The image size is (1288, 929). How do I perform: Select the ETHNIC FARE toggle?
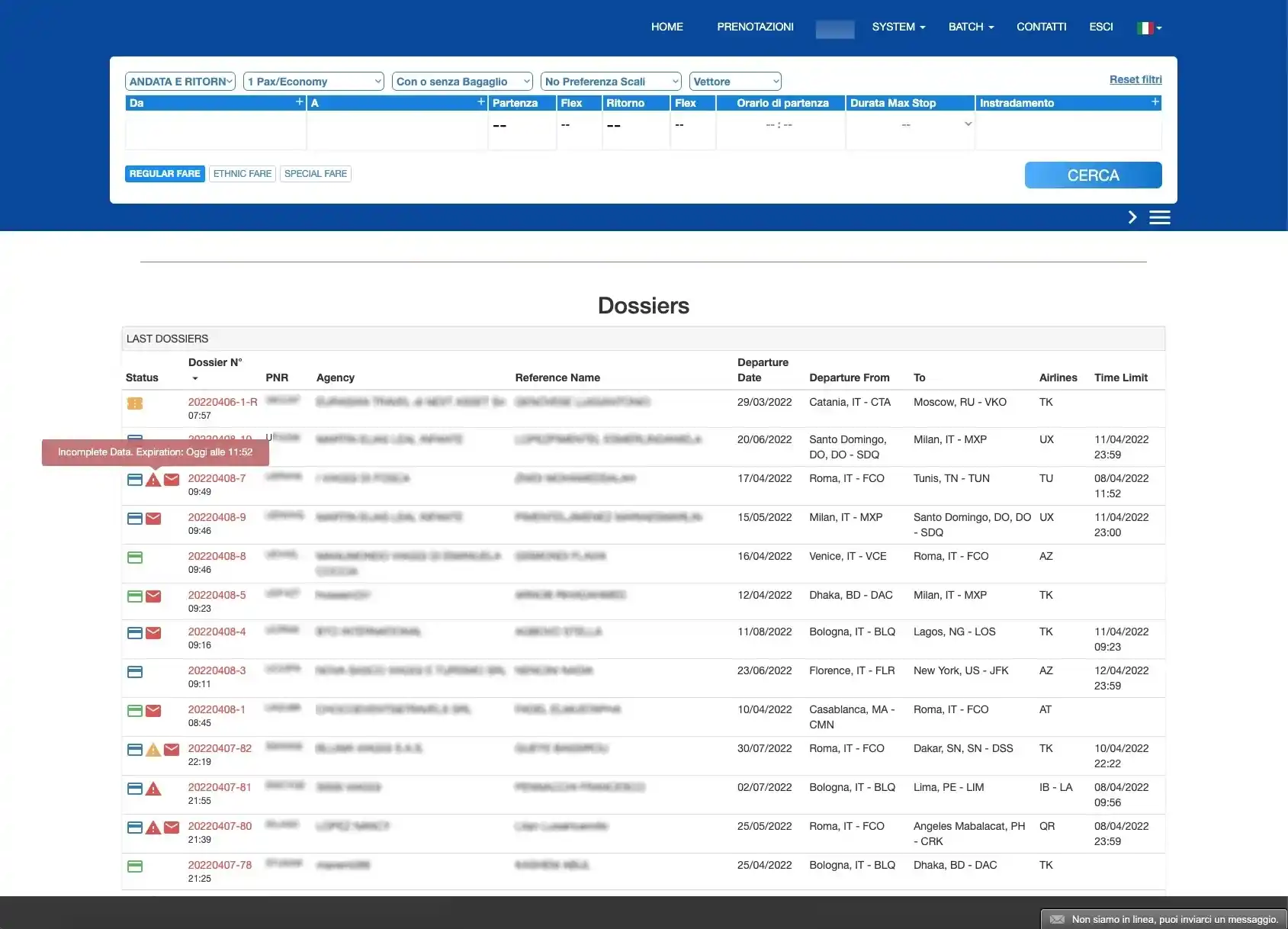(243, 174)
